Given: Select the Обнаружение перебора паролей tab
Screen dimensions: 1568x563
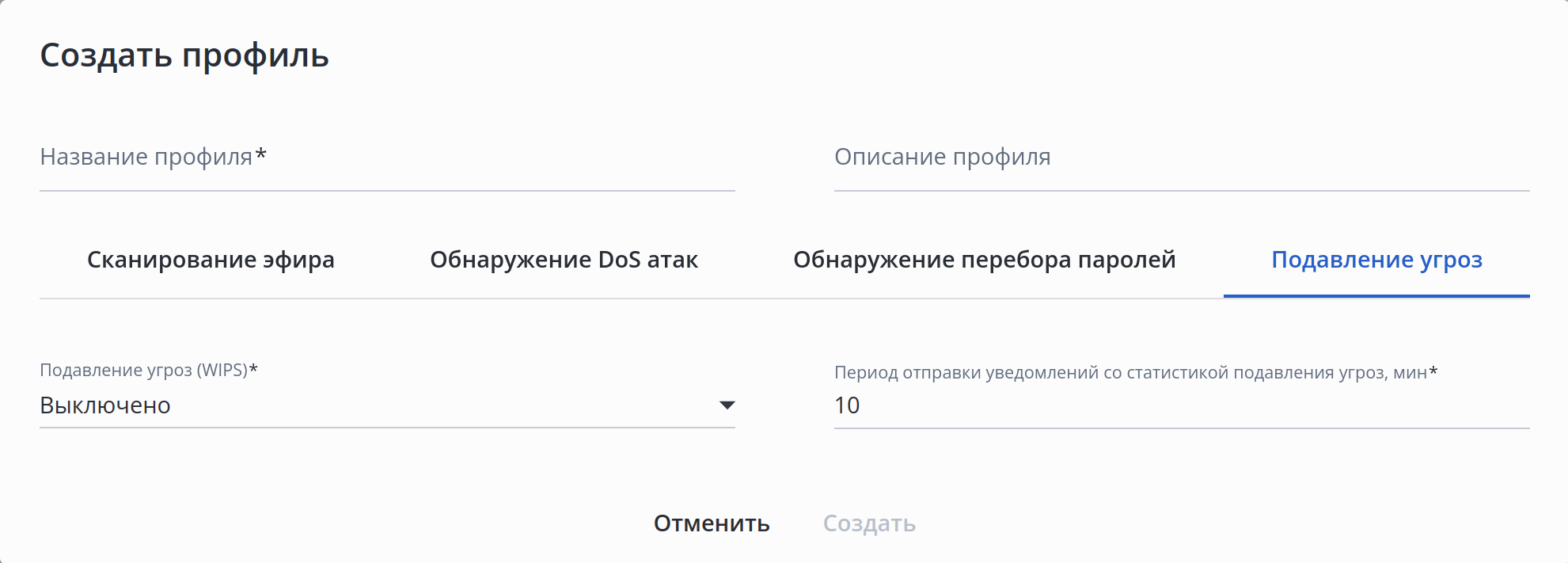Looking at the screenshot, I should click(x=984, y=260).
